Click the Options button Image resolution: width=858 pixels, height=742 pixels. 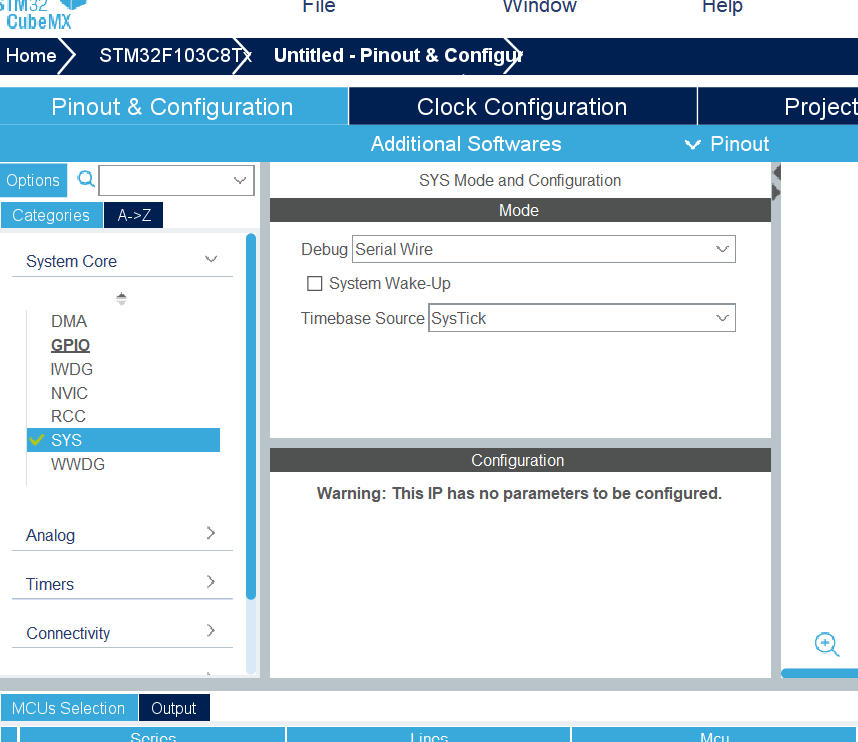click(x=33, y=180)
